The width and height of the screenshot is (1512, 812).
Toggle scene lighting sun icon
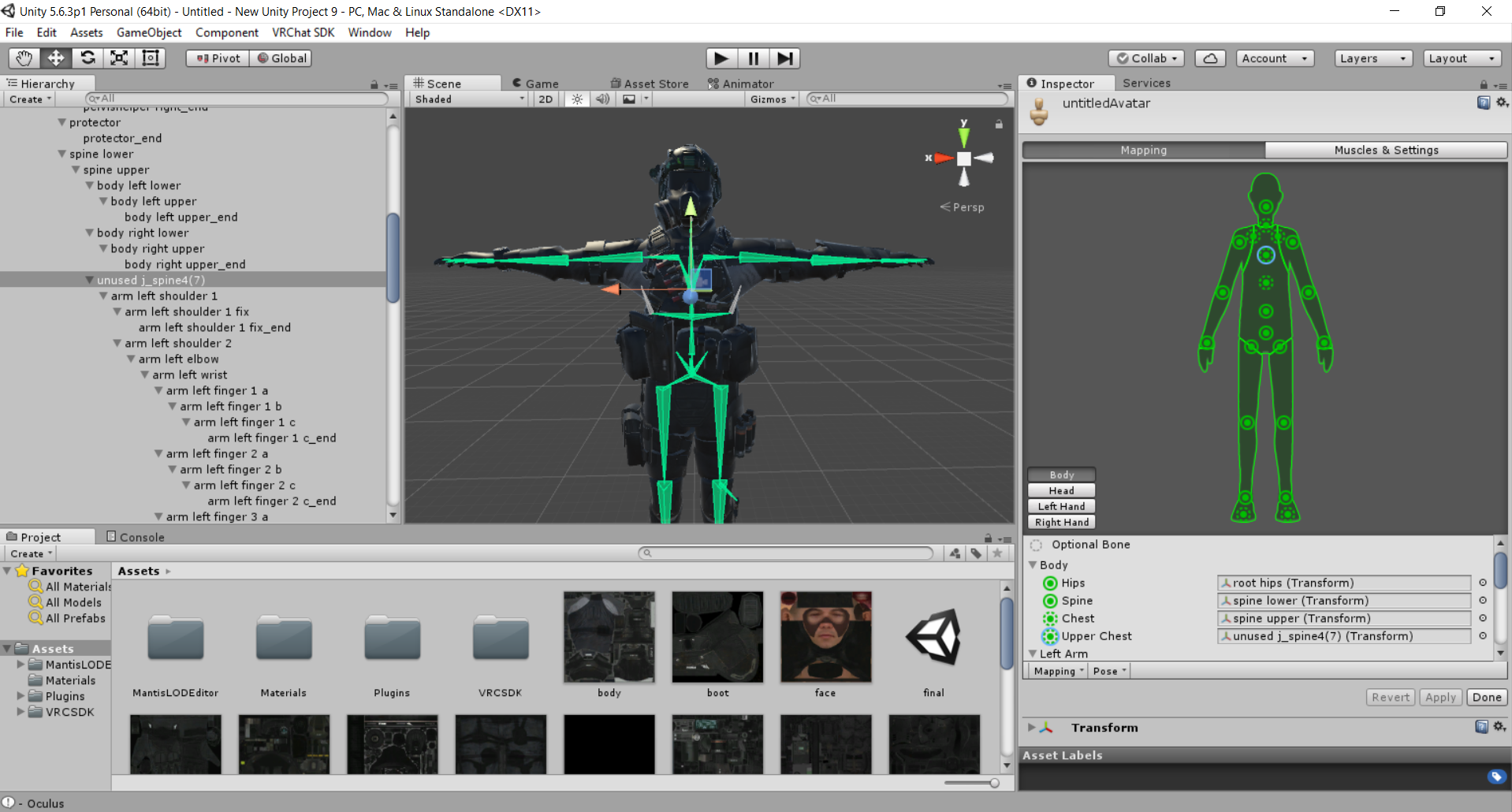pos(578,99)
